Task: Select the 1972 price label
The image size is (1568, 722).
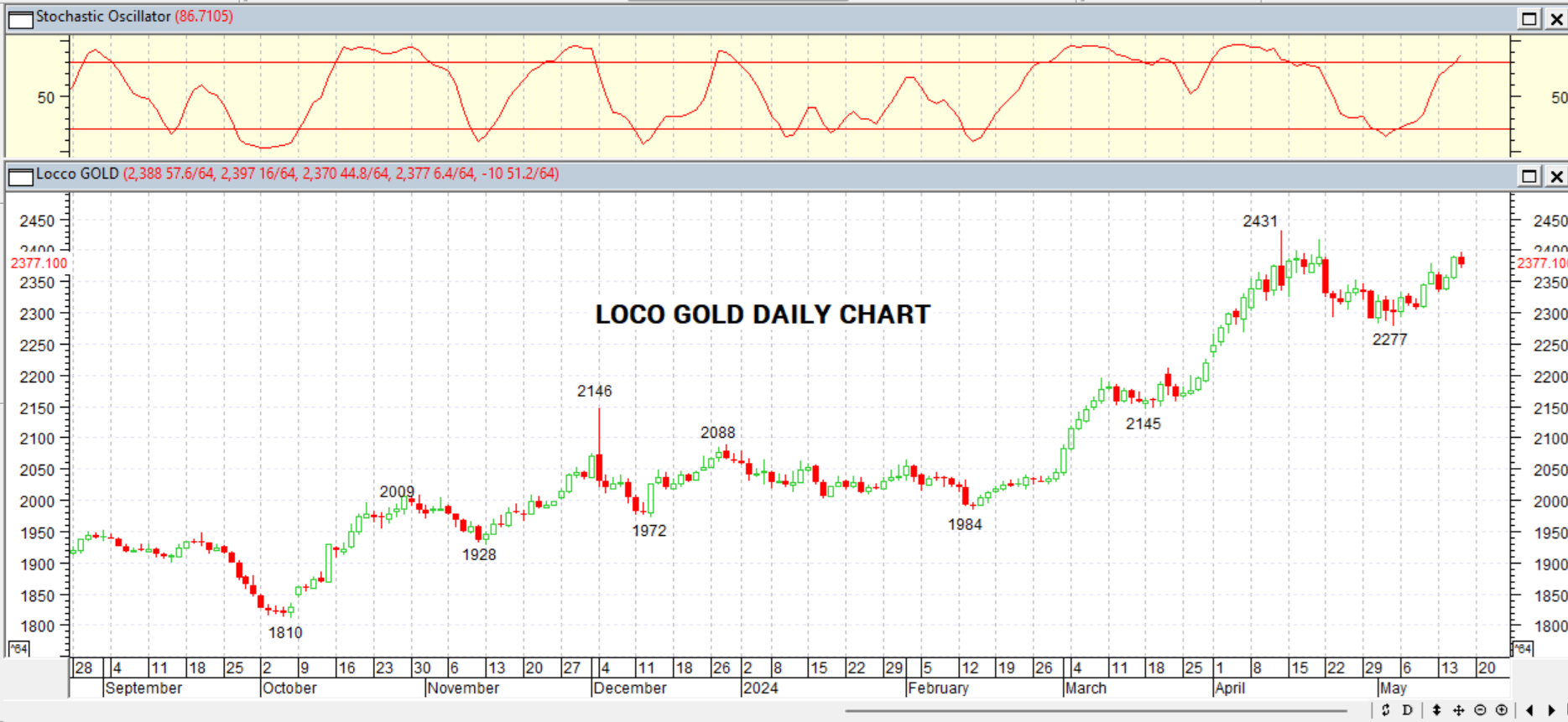Action: pos(649,531)
